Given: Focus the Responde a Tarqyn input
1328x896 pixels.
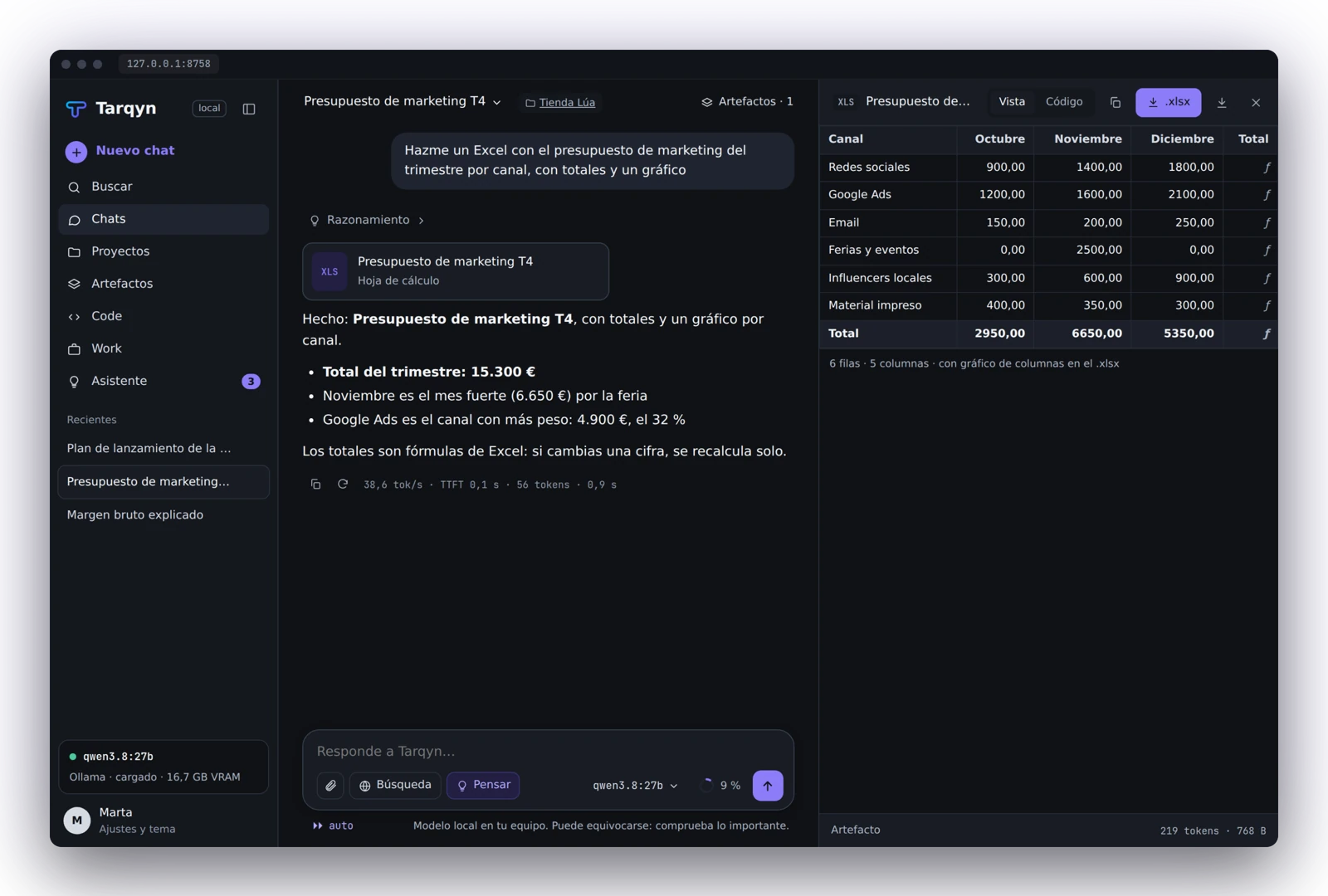Looking at the screenshot, I should coord(548,751).
